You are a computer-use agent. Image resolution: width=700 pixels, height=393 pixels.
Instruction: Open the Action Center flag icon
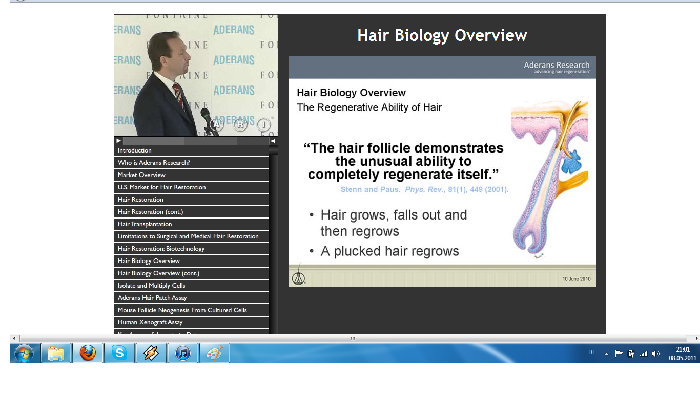(618, 354)
